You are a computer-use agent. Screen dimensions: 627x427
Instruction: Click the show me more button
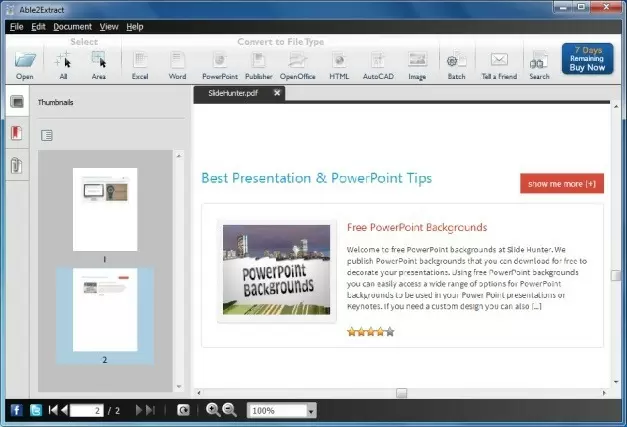pyautogui.click(x=561, y=183)
